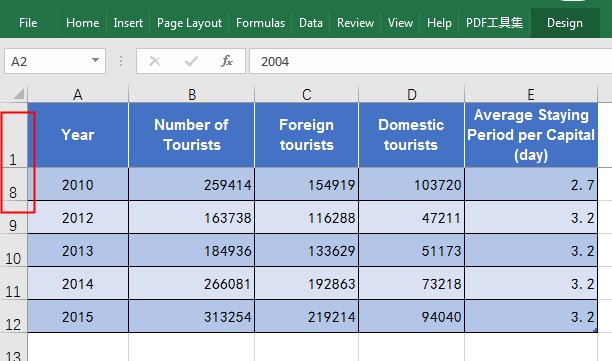The height and width of the screenshot is (361, 612).
Task: Select the cell containing 259414
Action: (192, 185)
